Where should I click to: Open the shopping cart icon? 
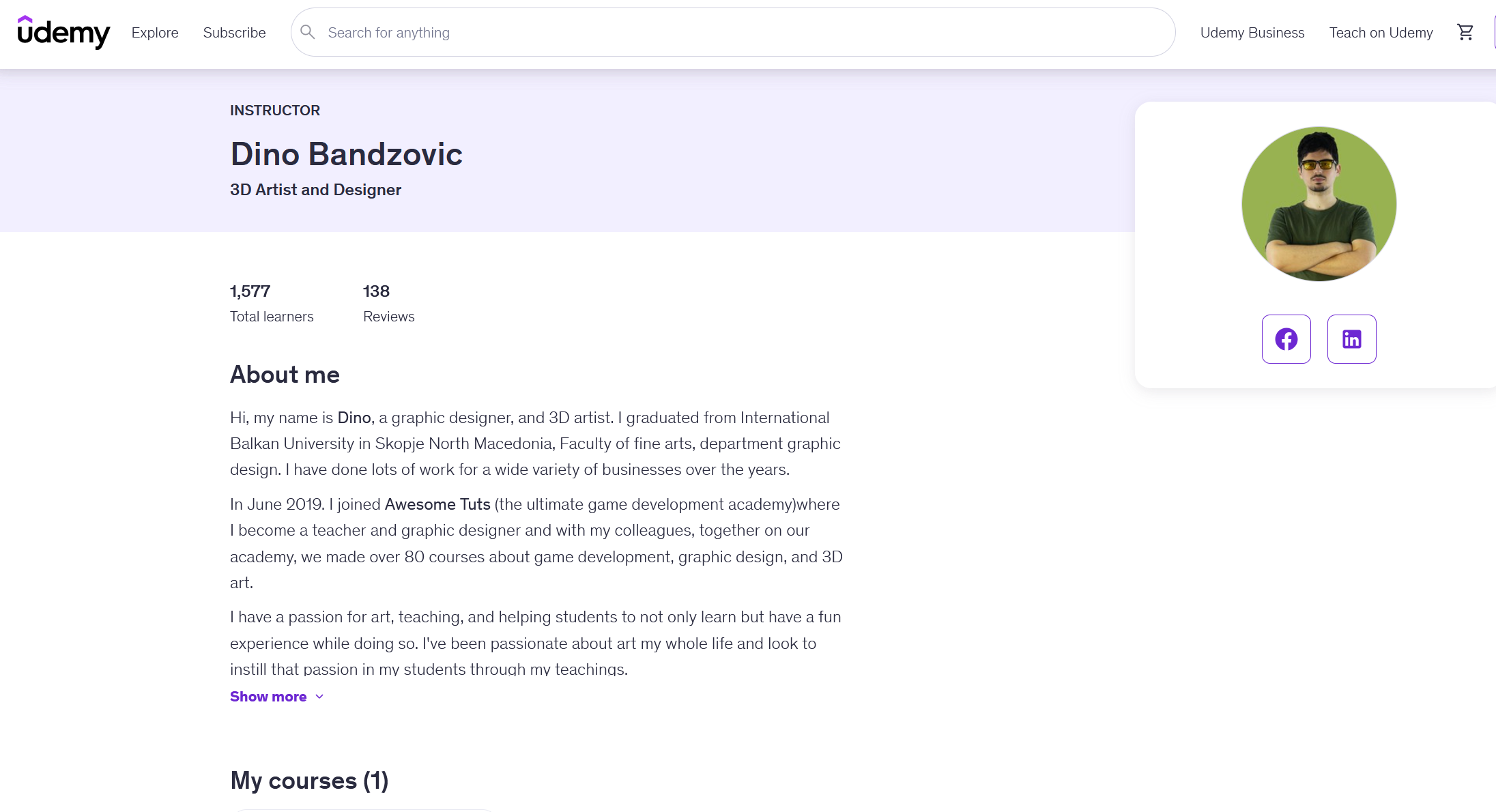pyautogui.click(x=1465, y=32)
